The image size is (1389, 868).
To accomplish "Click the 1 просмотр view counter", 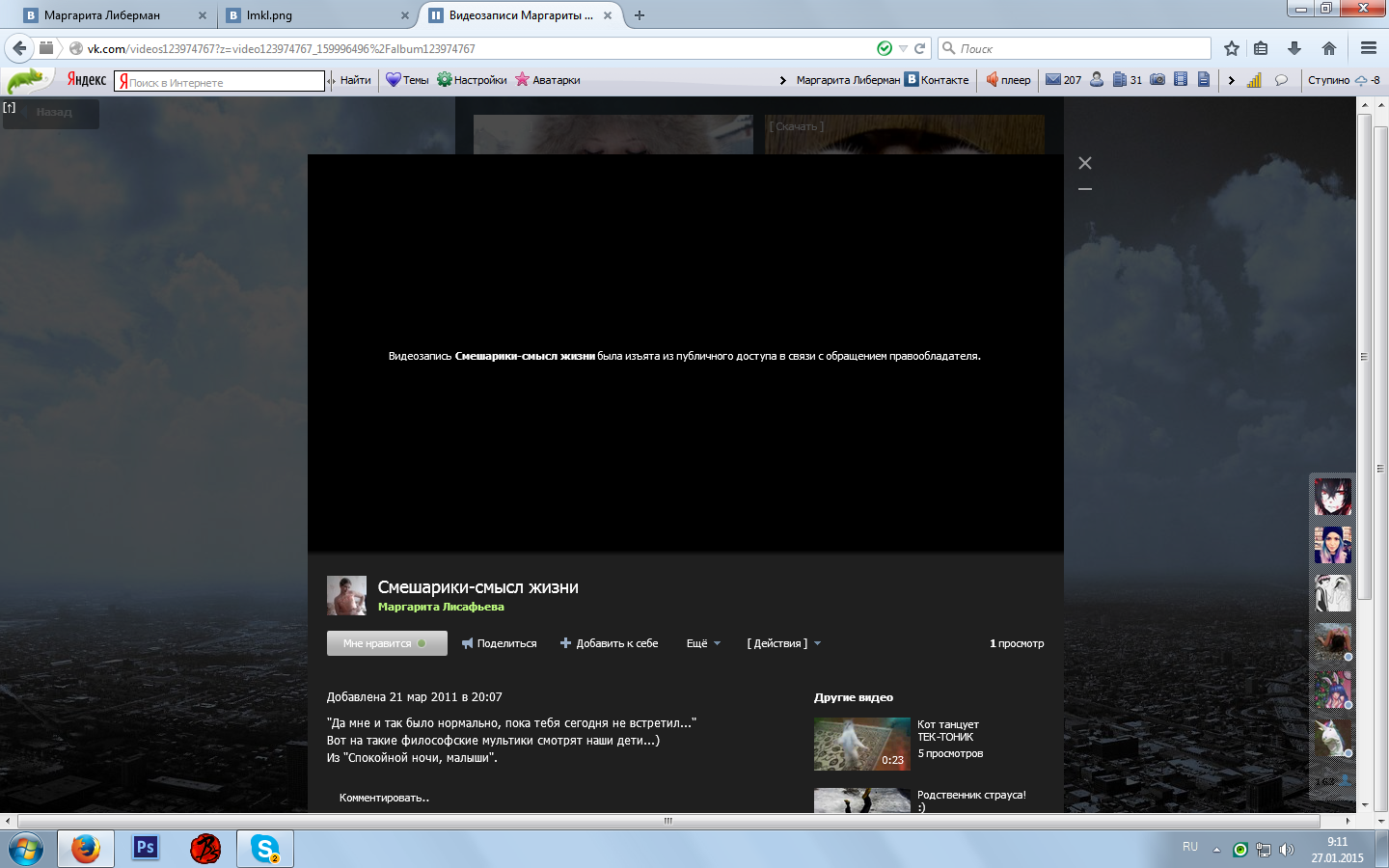I will click(x=1017, y=643).
